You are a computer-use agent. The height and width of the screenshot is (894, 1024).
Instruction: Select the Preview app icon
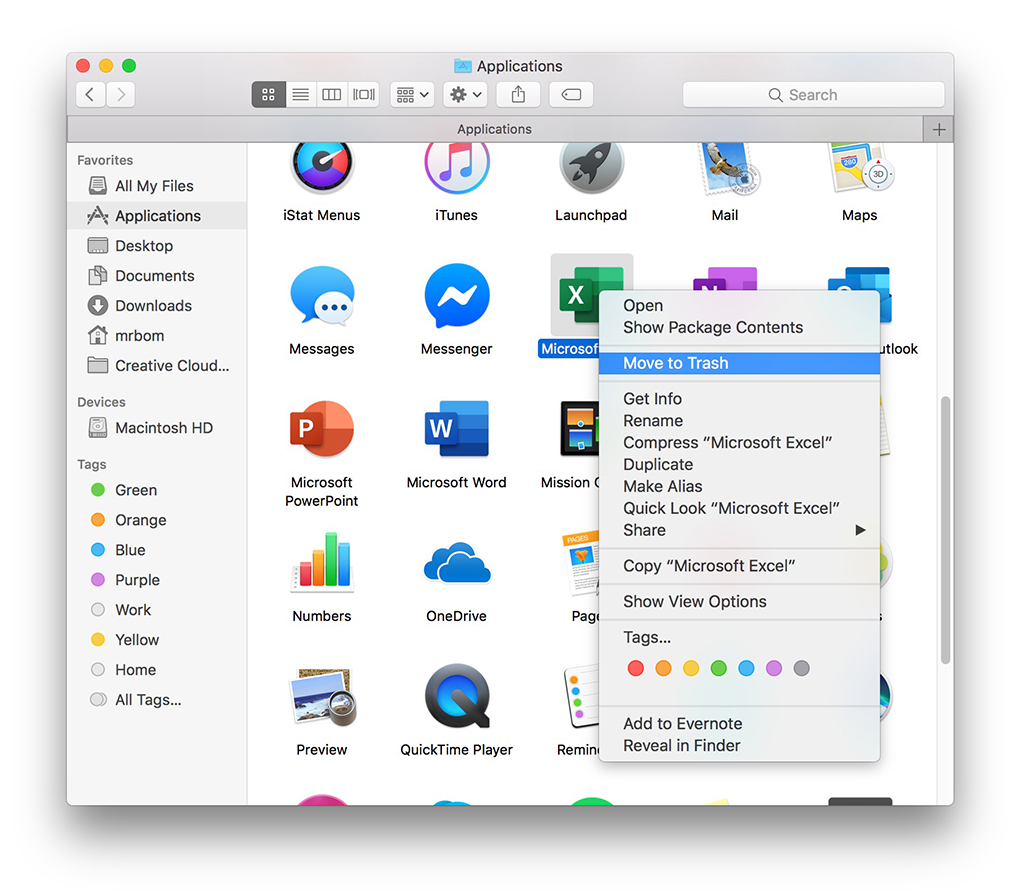(x=324, y=697)
